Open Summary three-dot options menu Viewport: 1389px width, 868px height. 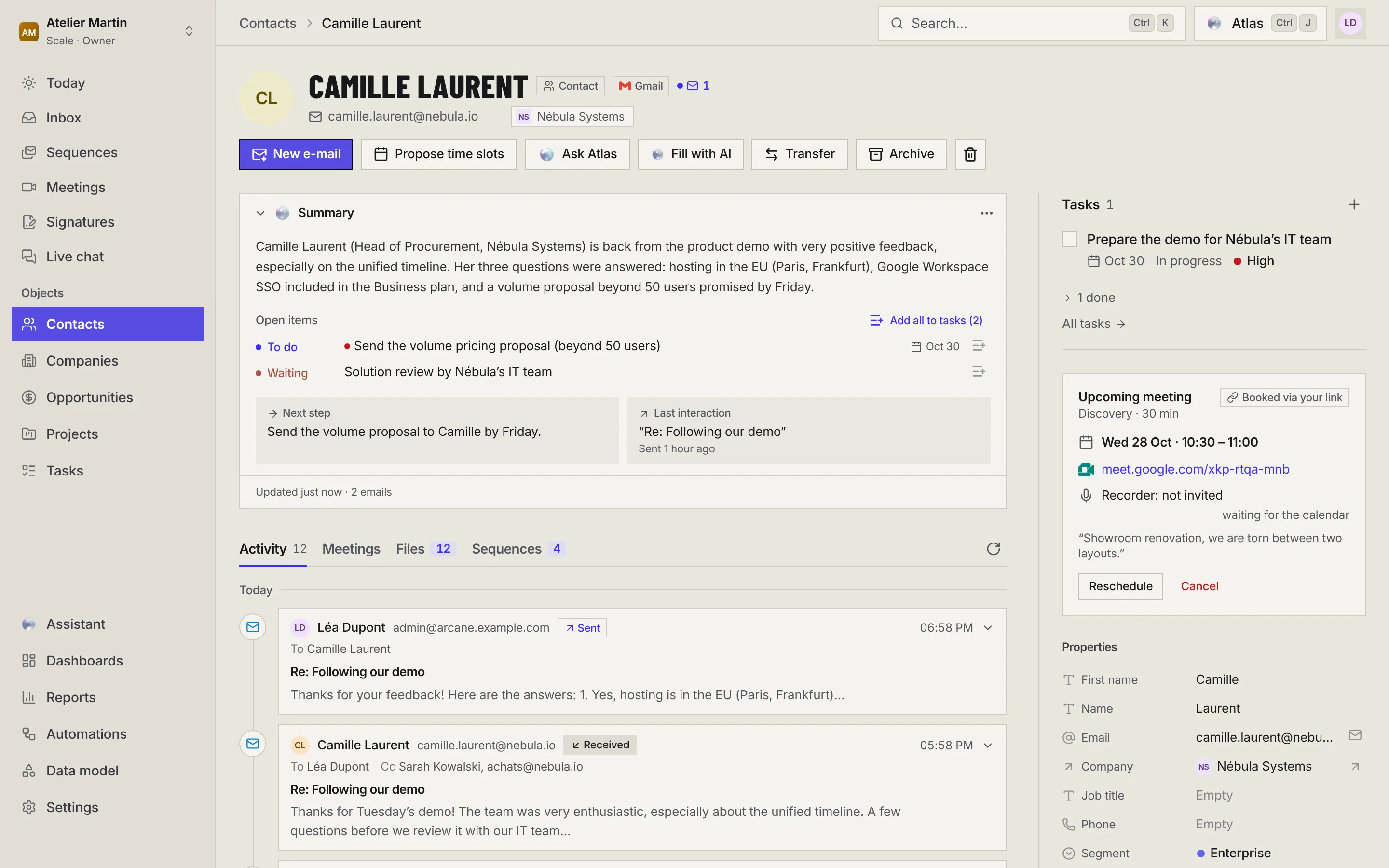point(987,213)
